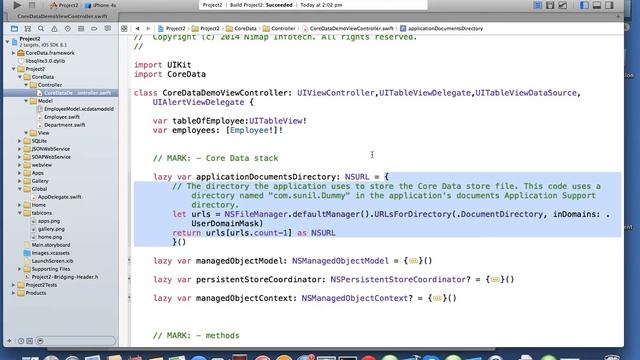The width and height of the screenshot is (640, 360).
Task: Expand CoreData.framework in navigator
Action: (x=13, y=53)
